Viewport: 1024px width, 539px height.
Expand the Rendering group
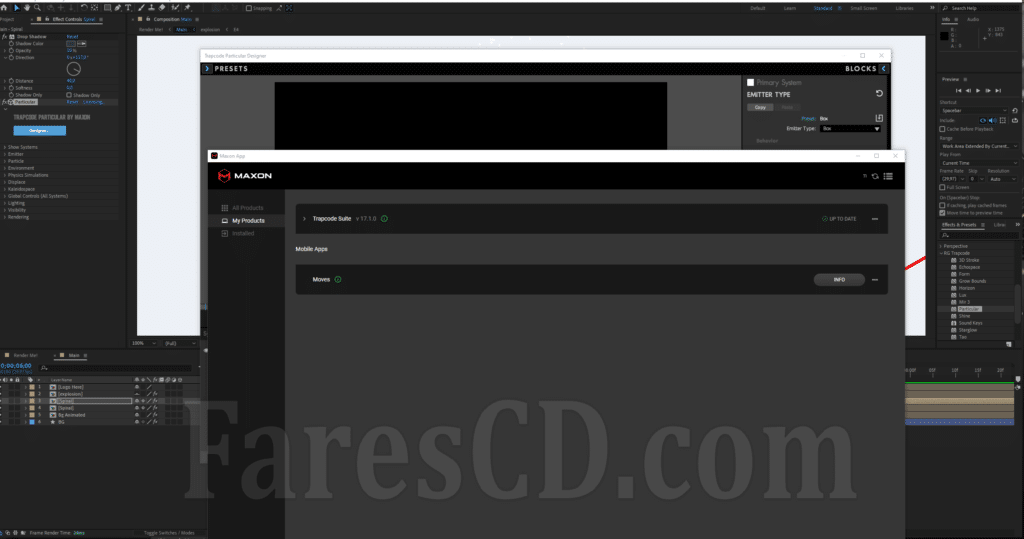(x=5, y=217)
